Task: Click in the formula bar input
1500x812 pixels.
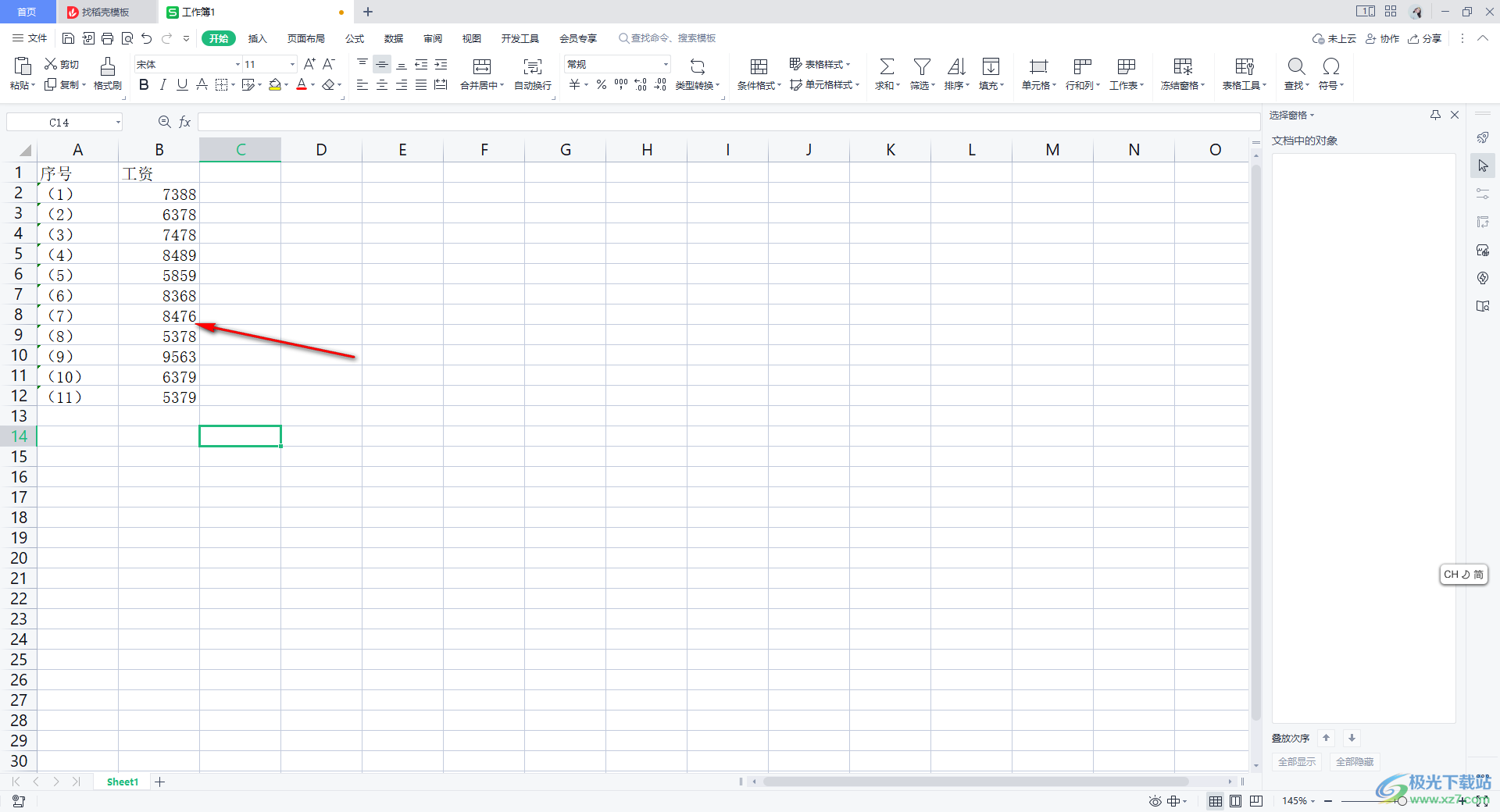Action: tap(728, 122)
